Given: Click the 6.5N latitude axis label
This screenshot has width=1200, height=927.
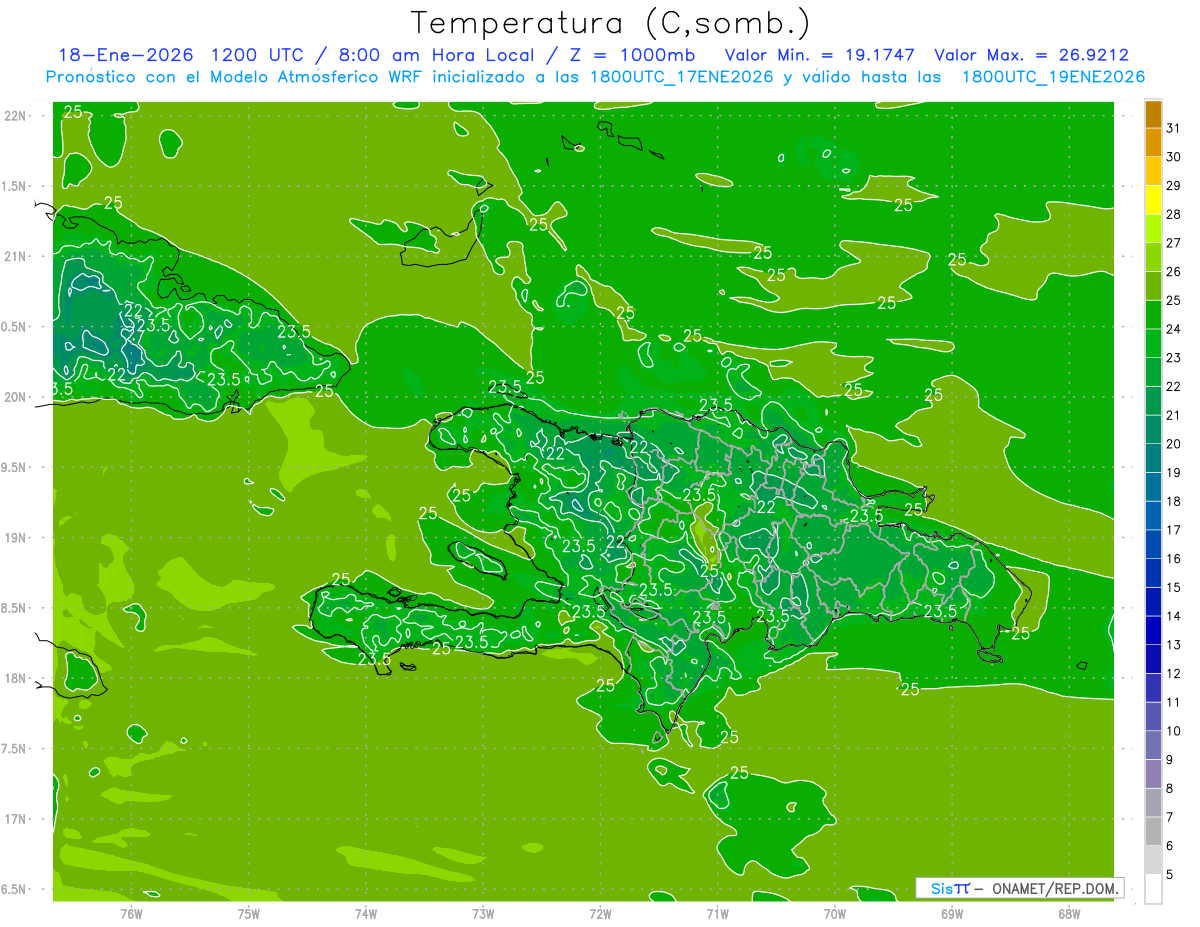Looking at the screenshot, I should coord(14,889).
